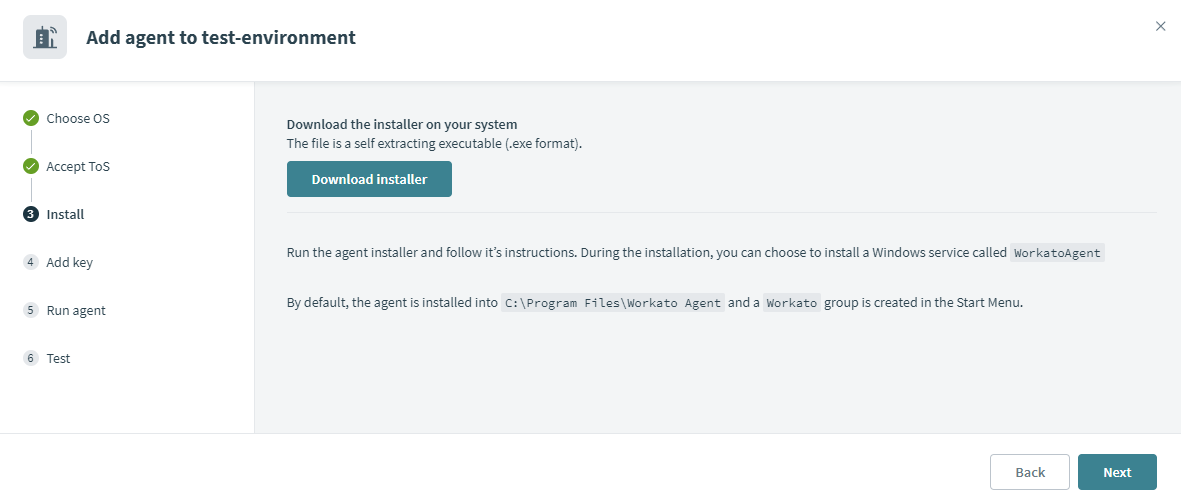Click the C:\Program Files\Workato Agent path
Image resolution: width=1181 pixels, height=504 pixels.
(x=613, y=303)
